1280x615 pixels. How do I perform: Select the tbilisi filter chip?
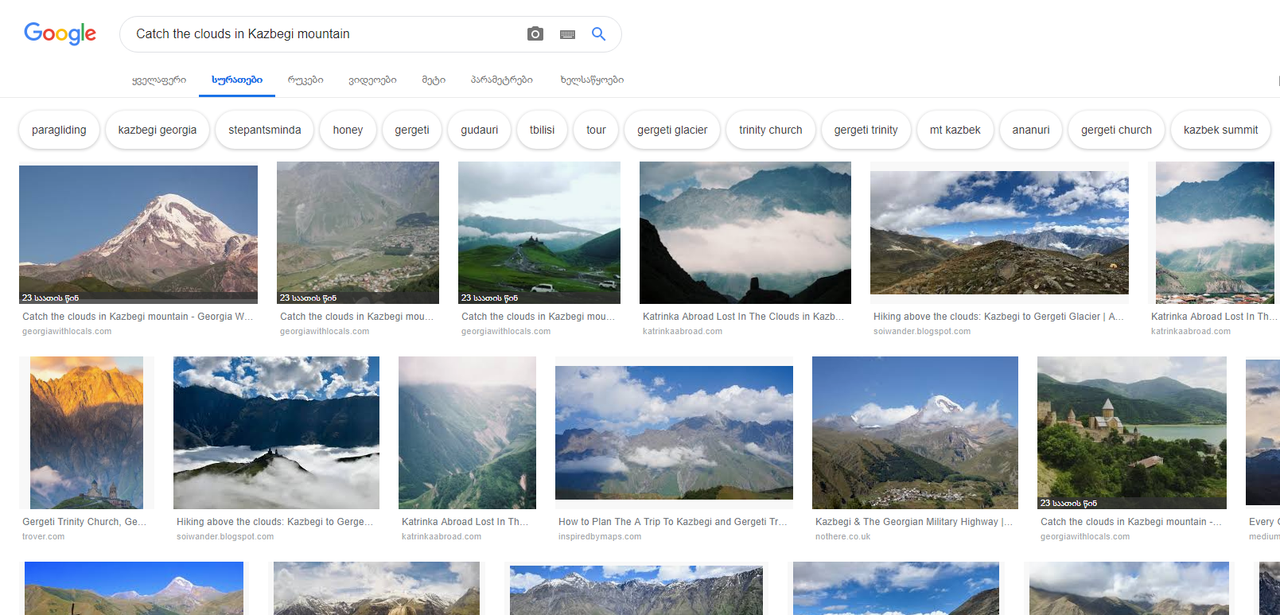point(542,130)
